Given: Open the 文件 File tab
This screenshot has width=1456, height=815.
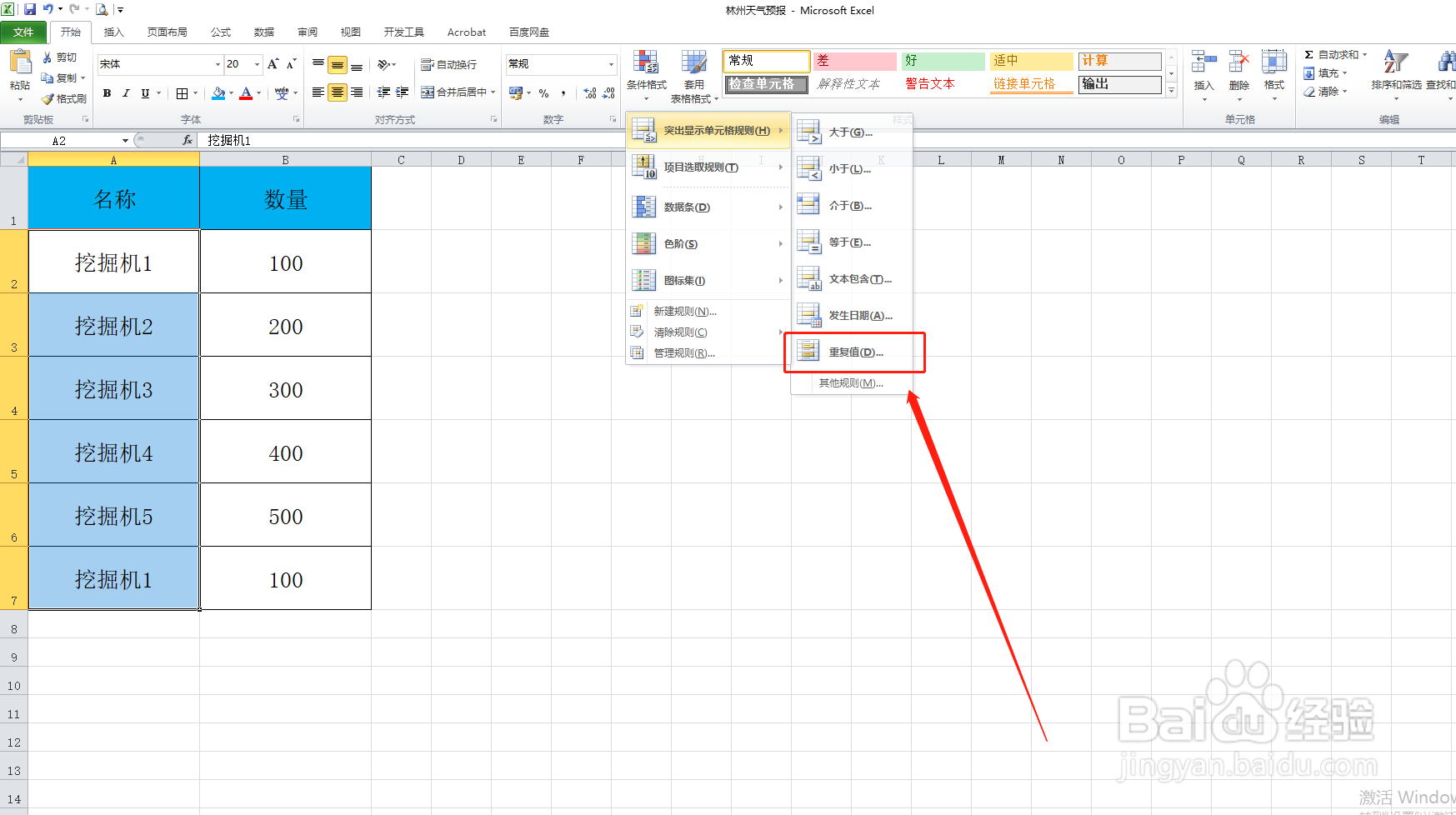Looking at the screenshot, I should coord(23,32).
